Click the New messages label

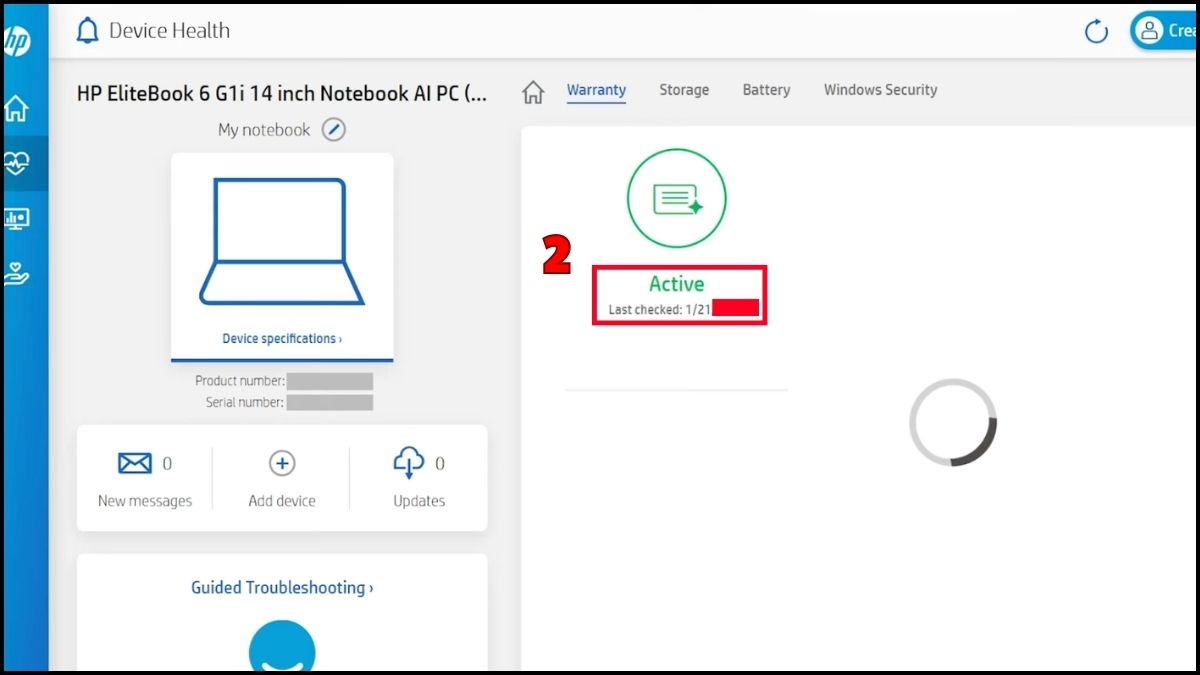coord(145,501)
